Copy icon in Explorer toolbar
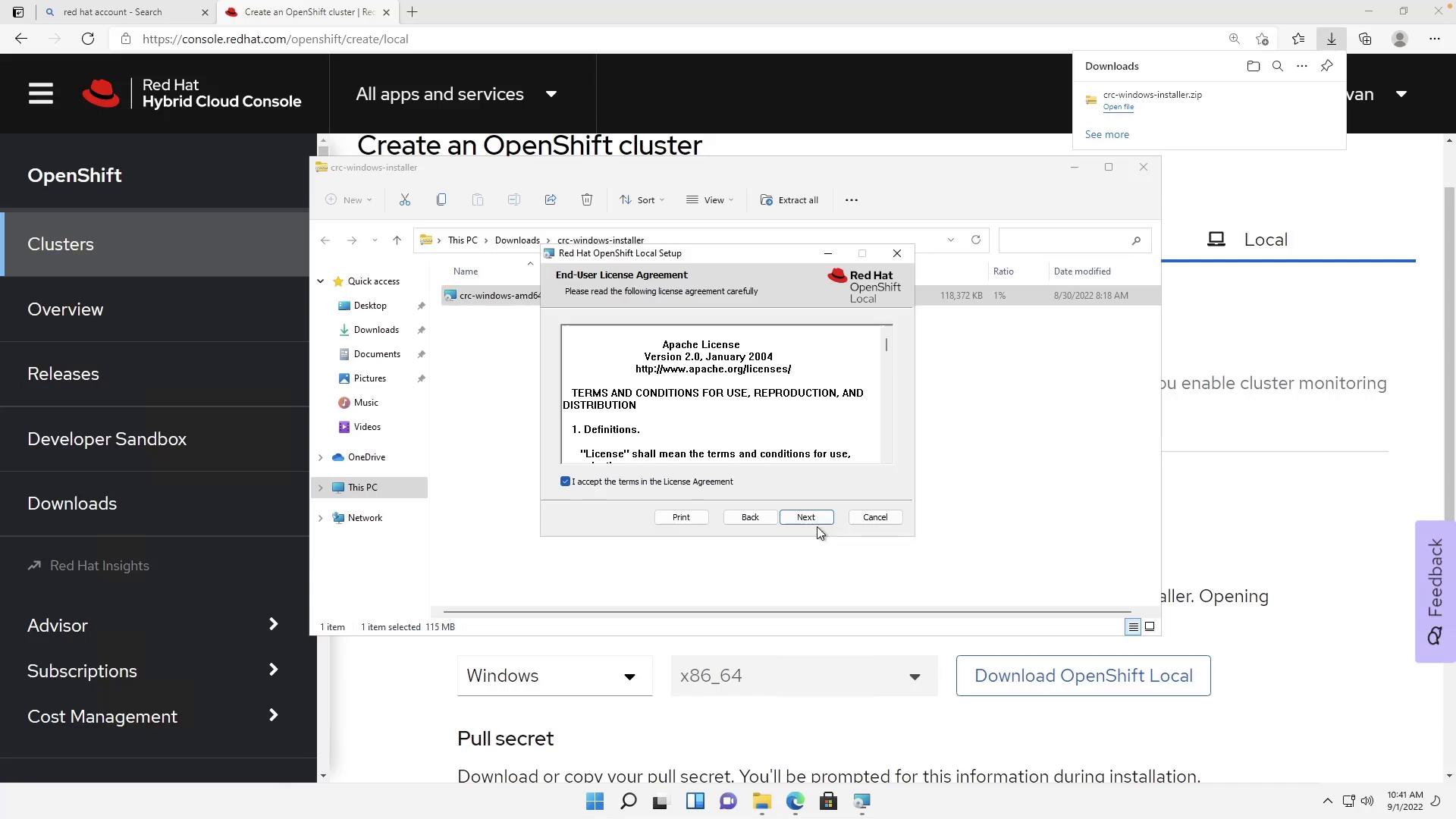The width and height of the screenshot is (1456, 819). coord(441,200)
